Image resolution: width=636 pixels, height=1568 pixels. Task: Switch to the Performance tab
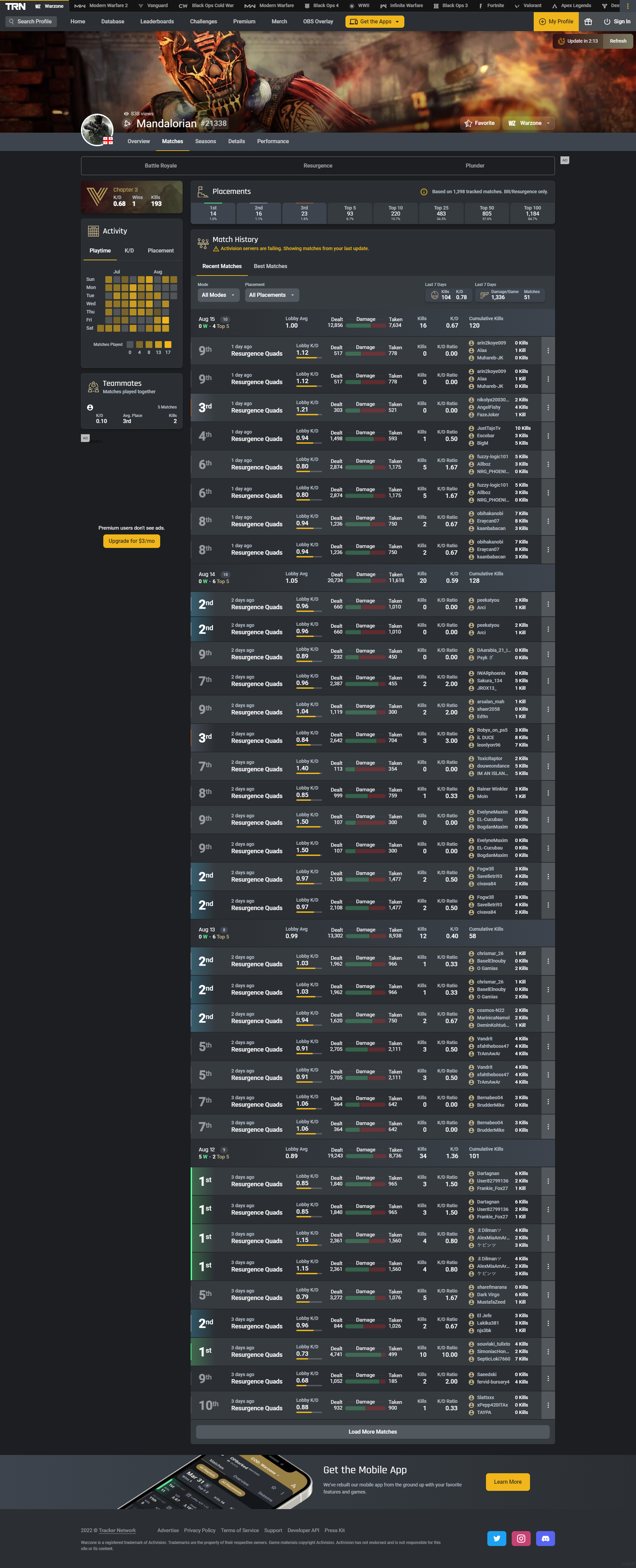point(273,141)
